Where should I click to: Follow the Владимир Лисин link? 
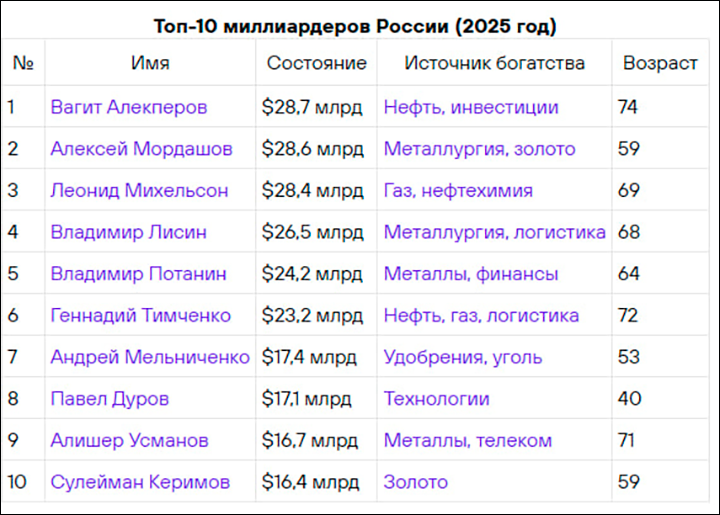tap(129, 232)
